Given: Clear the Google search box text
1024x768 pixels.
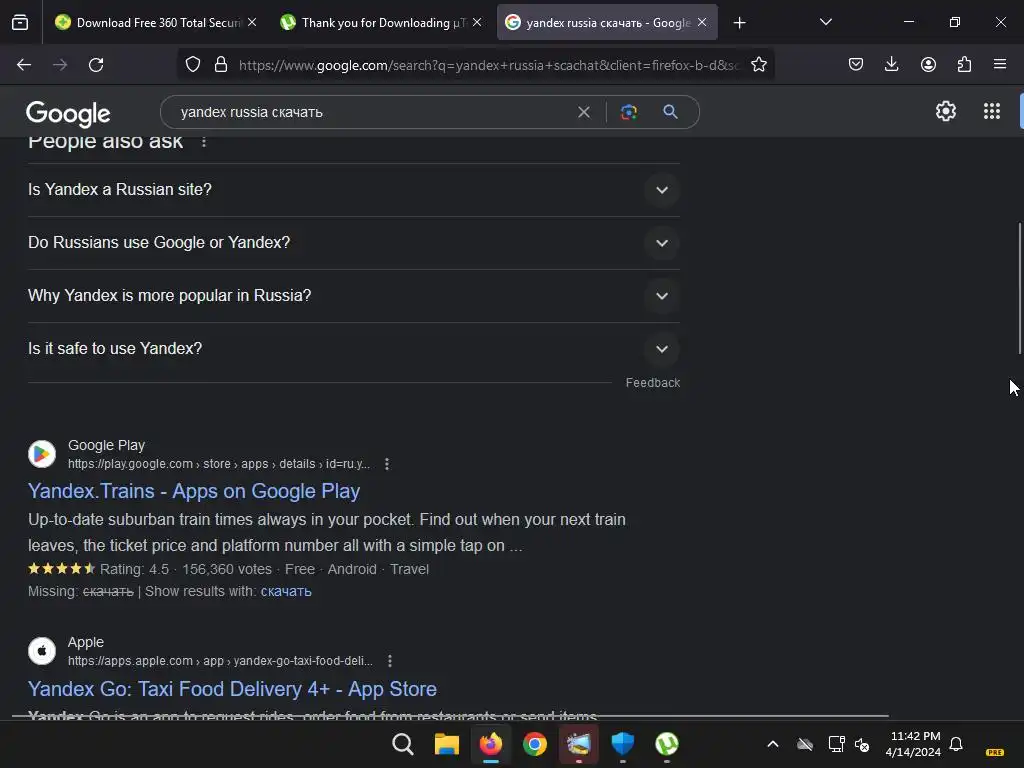Looking at the screenshot, I should click(584, 112).
